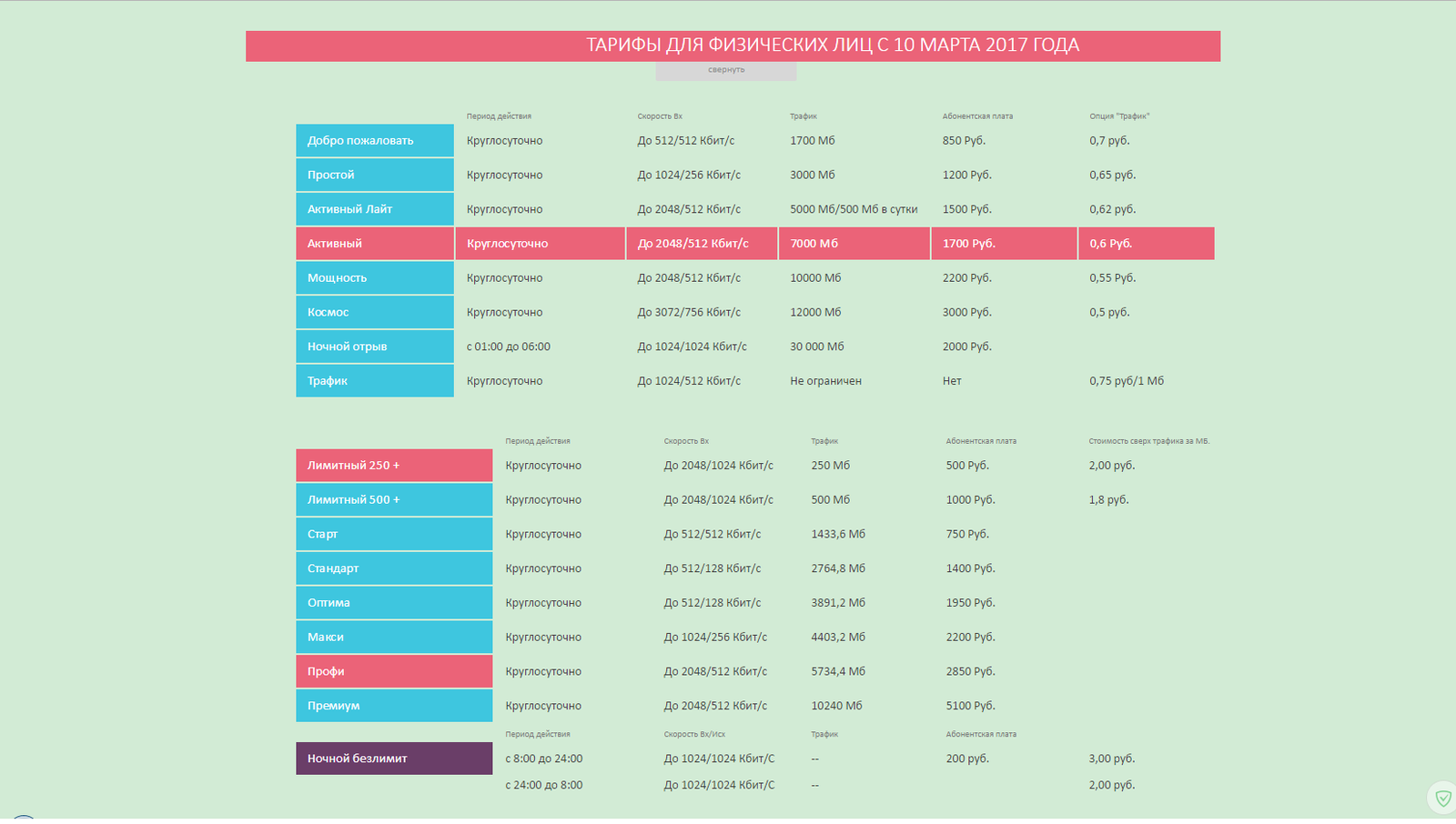The image size is (1456, 824).
Task: Open the 'Ночной отрыв' tariff
Action: [x=375, y=347]
